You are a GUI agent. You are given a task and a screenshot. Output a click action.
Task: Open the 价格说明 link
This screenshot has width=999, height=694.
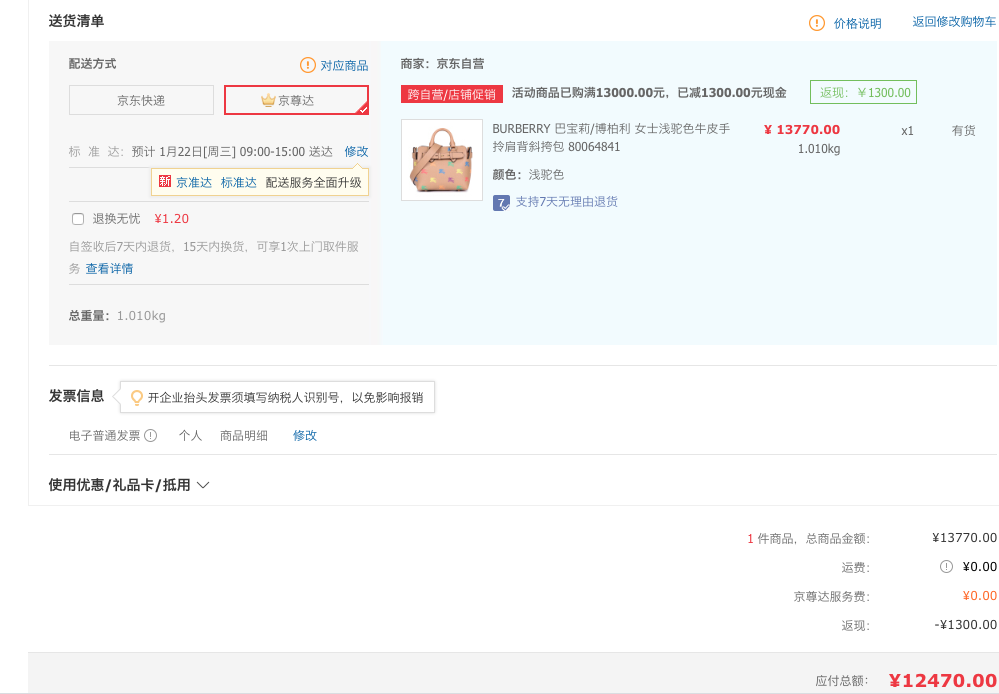(857, 24)
